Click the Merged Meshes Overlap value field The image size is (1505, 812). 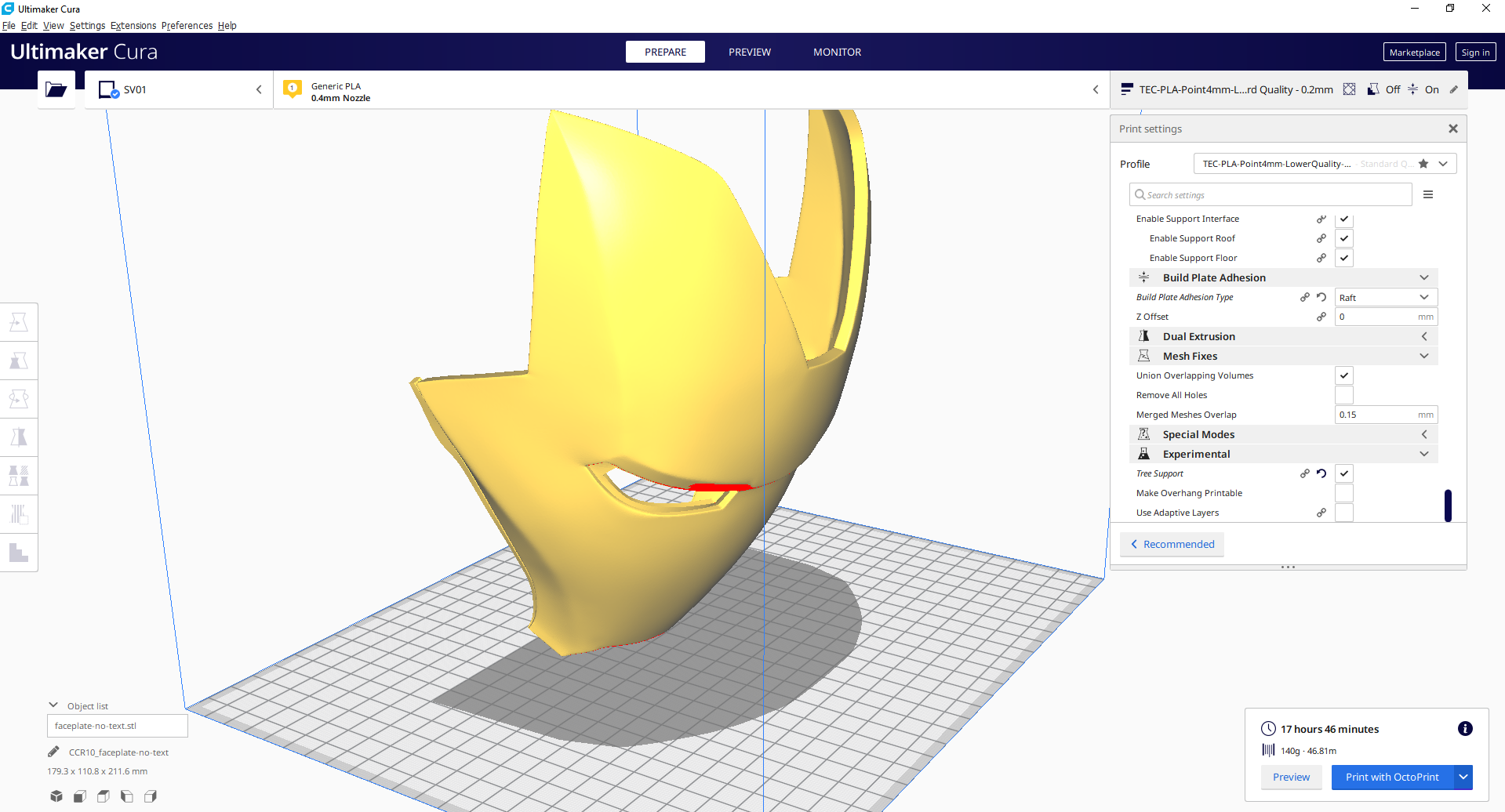[1386, 415]
